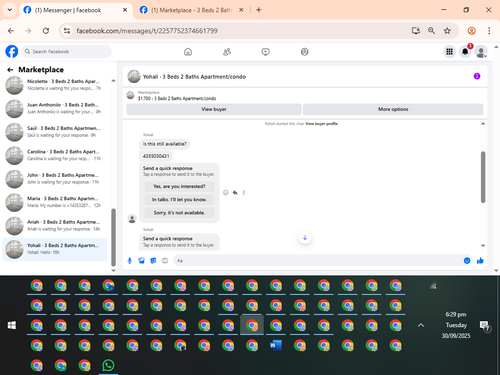The image size is (500, 375).
Task: Open the tab search dropdown arrow
Action: 10,10
